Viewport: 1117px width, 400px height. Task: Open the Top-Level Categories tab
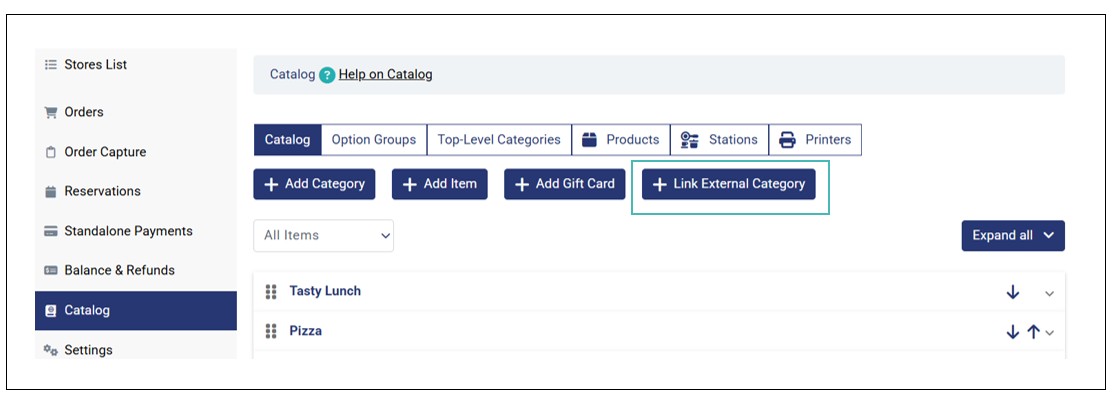tap(499, 140)
